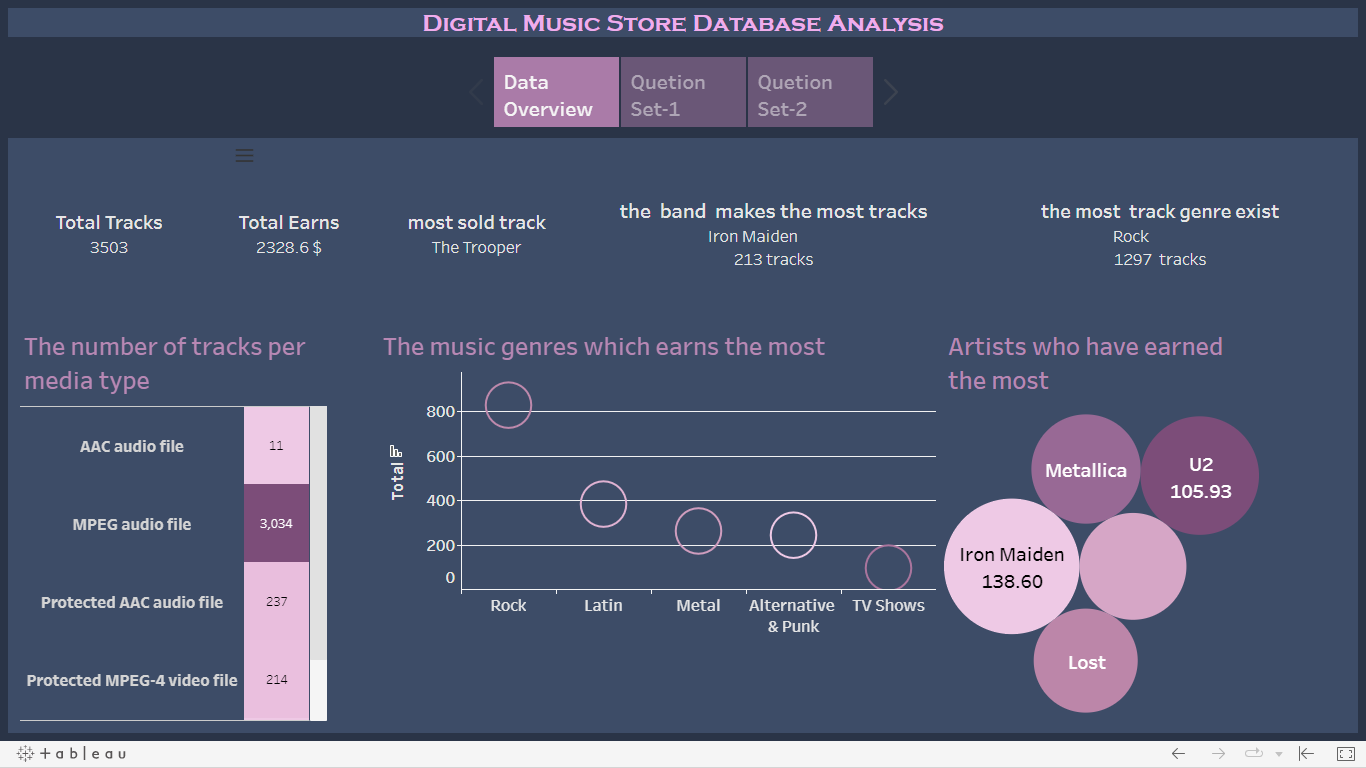This screenshot has width=1366, height=768.
Task: Select the Iron Maiden bubble
Action: click(1011, 567)
